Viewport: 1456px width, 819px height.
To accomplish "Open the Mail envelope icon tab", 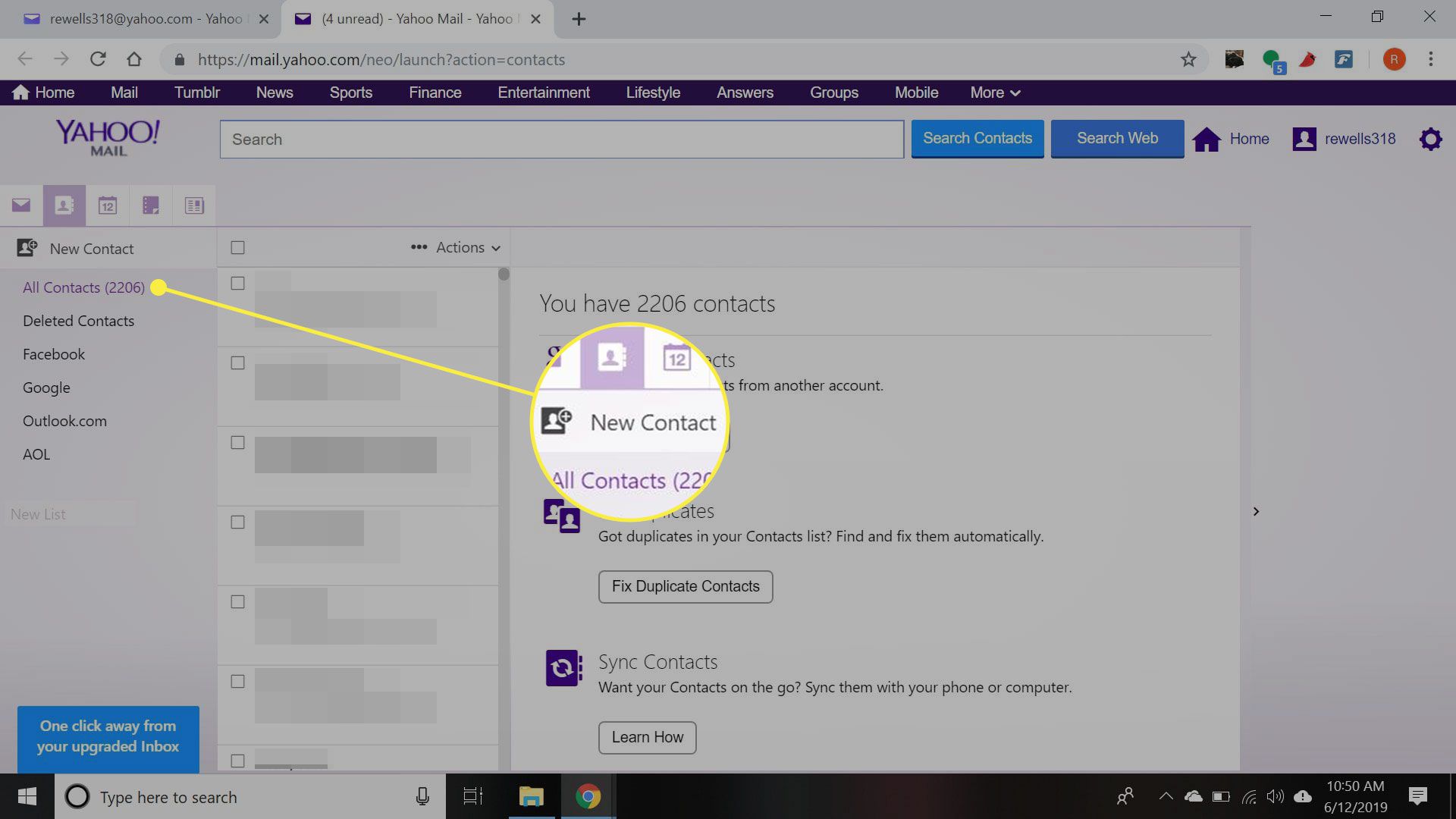I will point(21,205).
